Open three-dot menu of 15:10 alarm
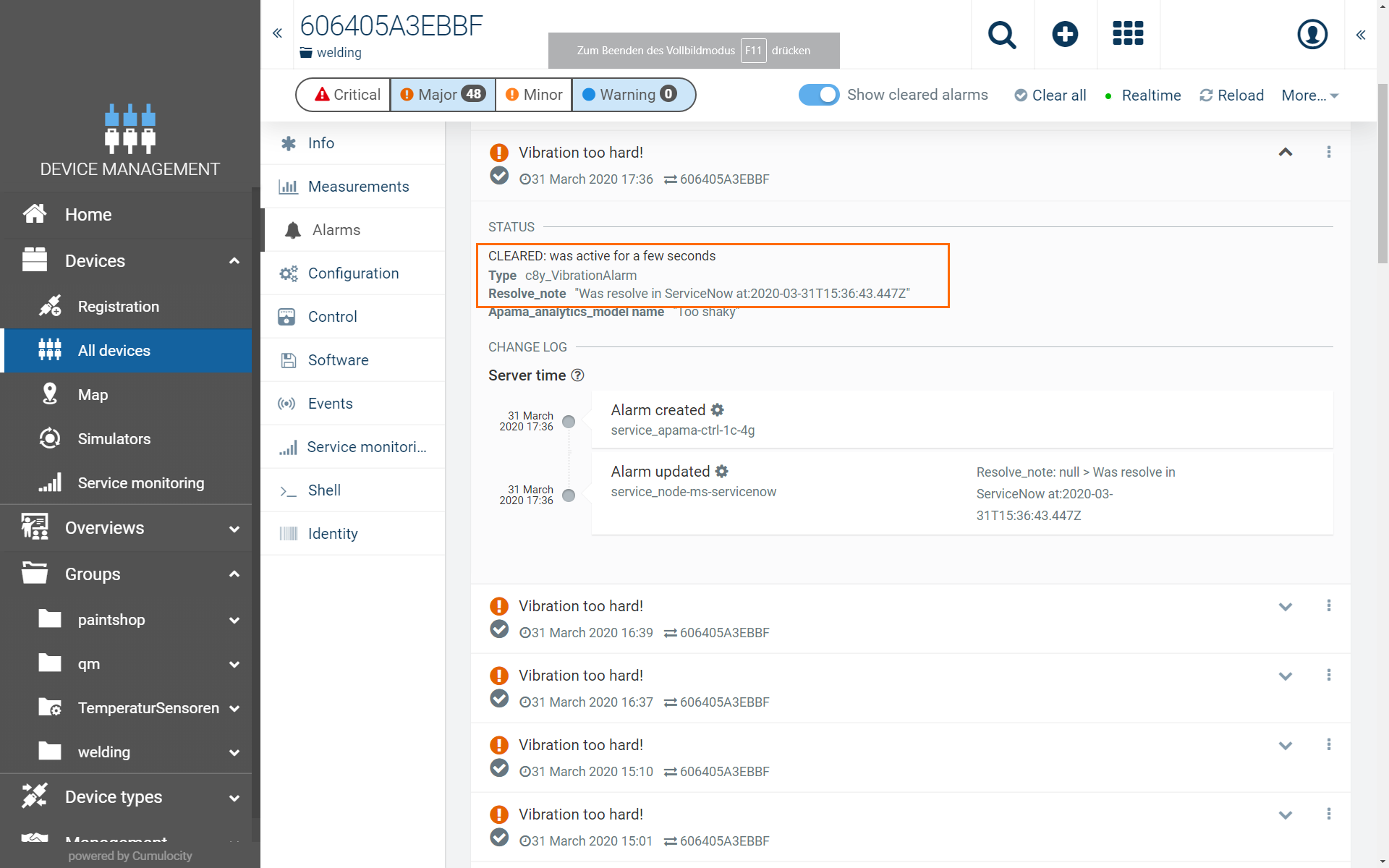The width and height of the screenshot is (1389, 868). click(x=1329, y=744)
